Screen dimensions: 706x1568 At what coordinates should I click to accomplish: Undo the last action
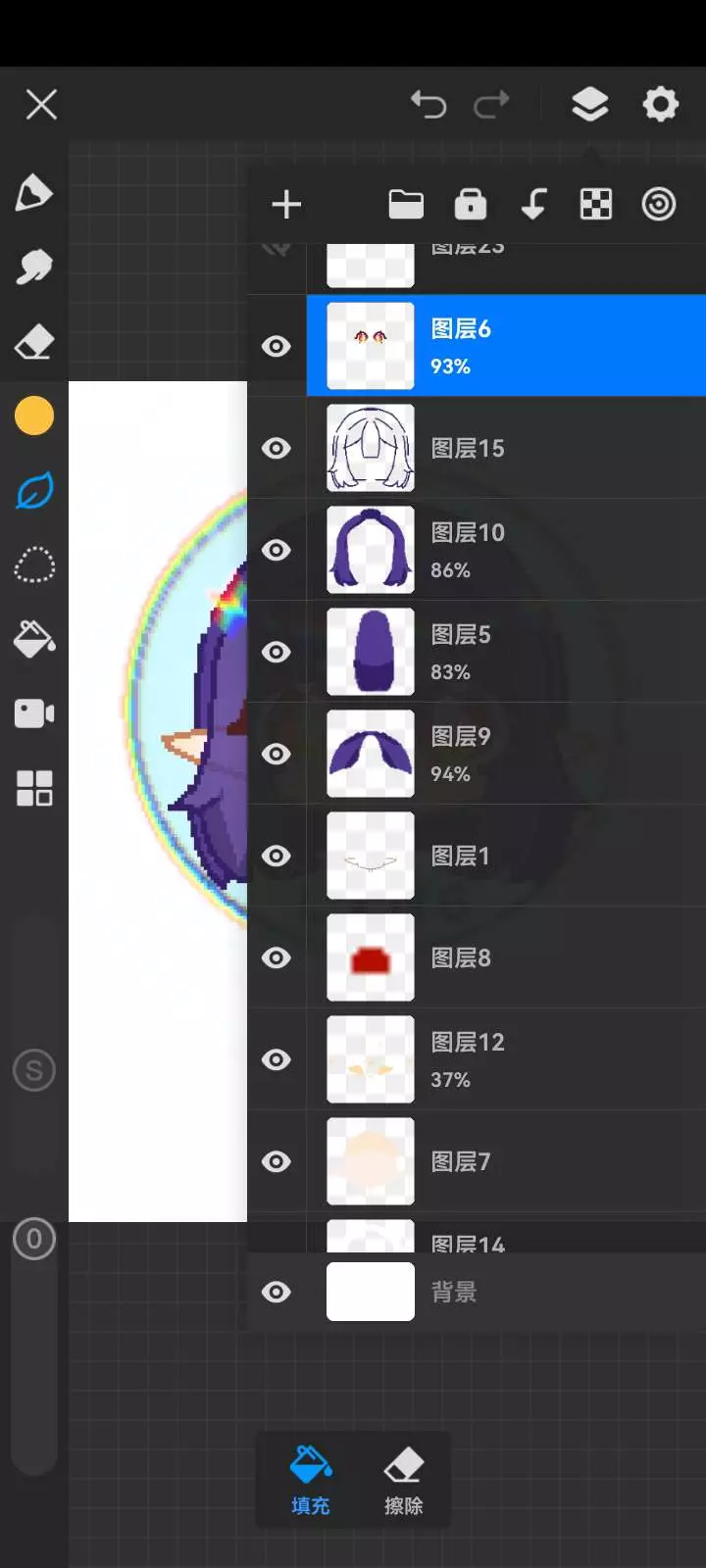pos(429,104)
